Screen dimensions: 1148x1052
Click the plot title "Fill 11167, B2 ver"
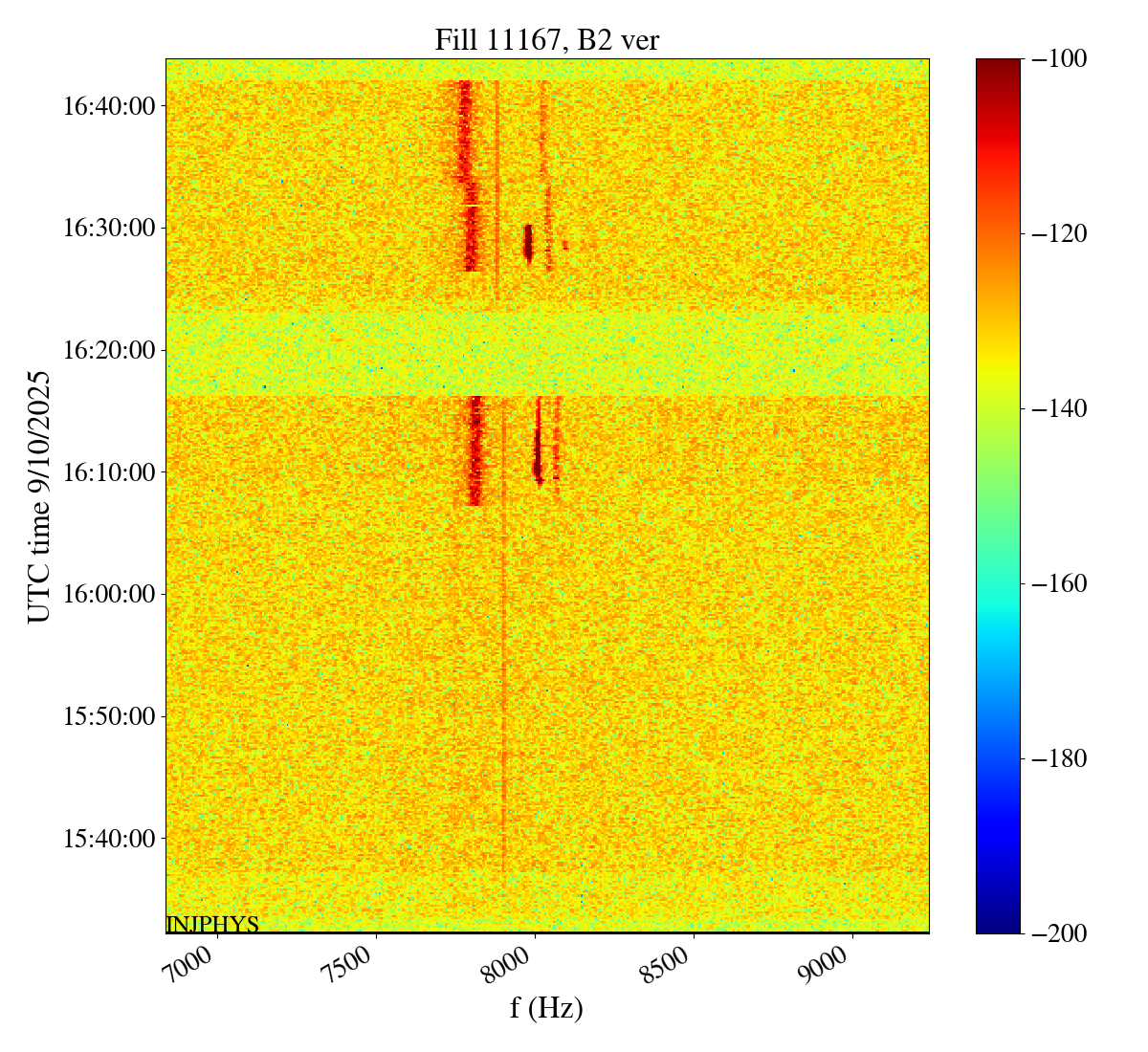pyautogui.click(x=546, y=39)
